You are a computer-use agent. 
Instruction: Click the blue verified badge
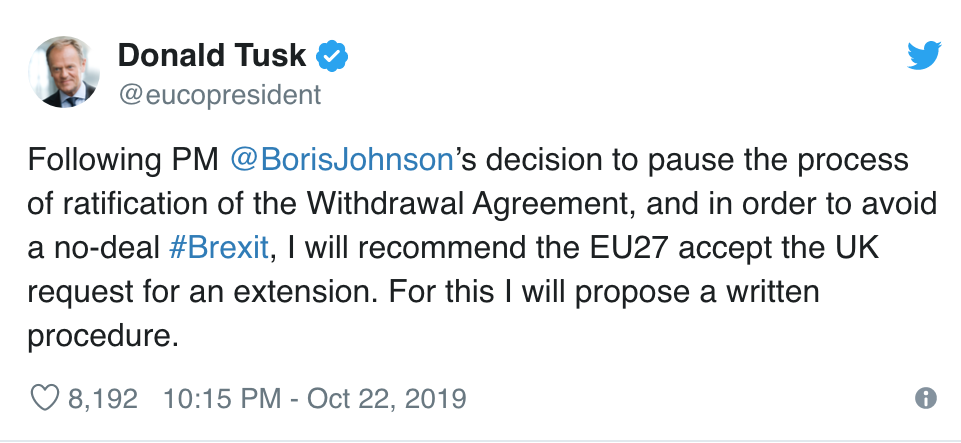coord(332,57)
